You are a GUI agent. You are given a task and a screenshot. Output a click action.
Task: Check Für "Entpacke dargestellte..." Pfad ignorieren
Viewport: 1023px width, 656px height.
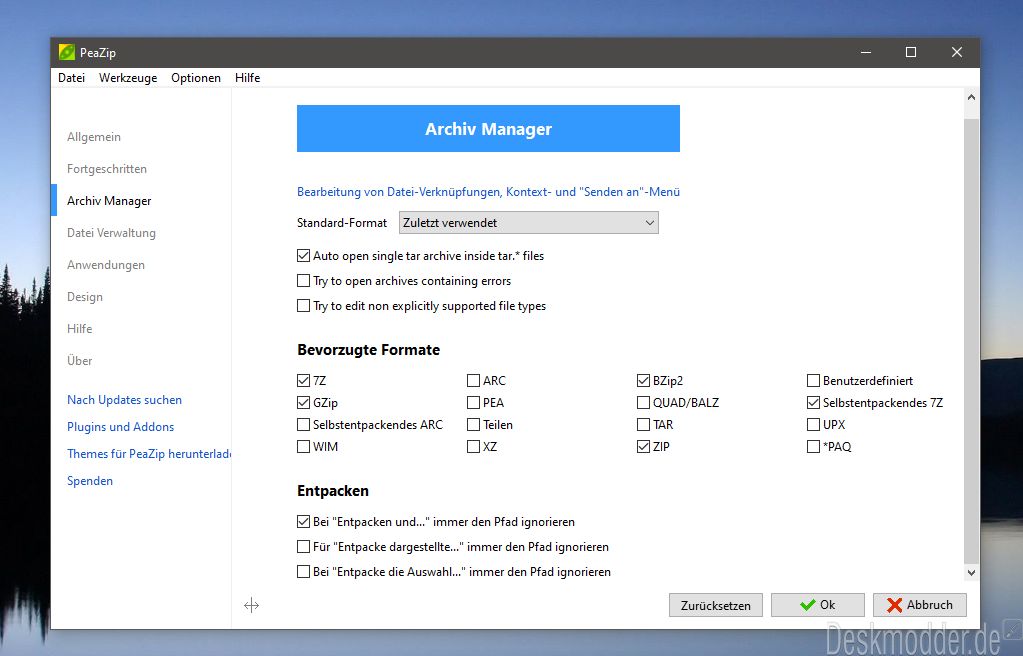[x=303, y=546]
